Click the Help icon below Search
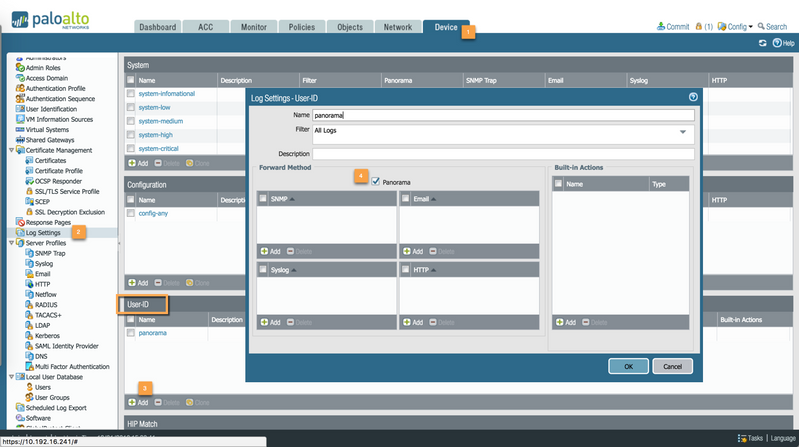This screenshot has width=799, height=447. click(777, 43)
